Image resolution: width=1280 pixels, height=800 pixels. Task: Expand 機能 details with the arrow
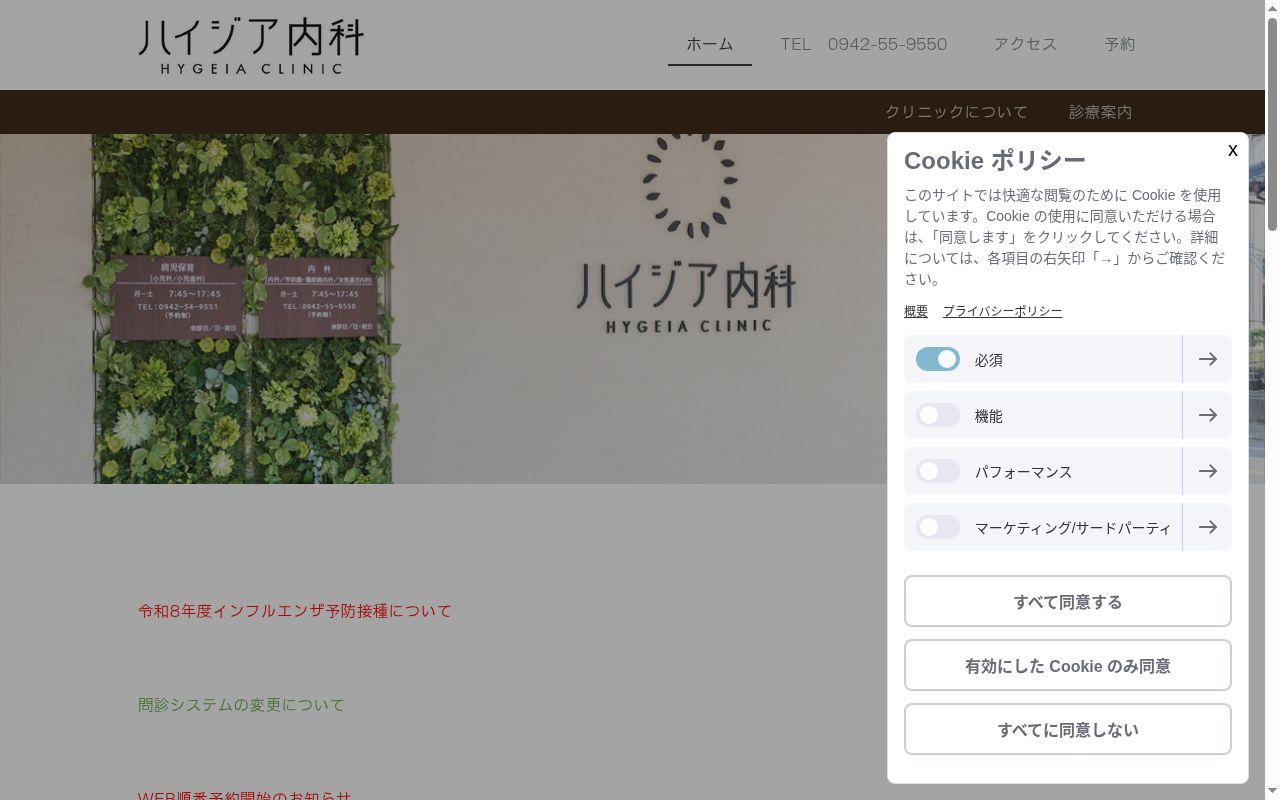click(1207, 415)
